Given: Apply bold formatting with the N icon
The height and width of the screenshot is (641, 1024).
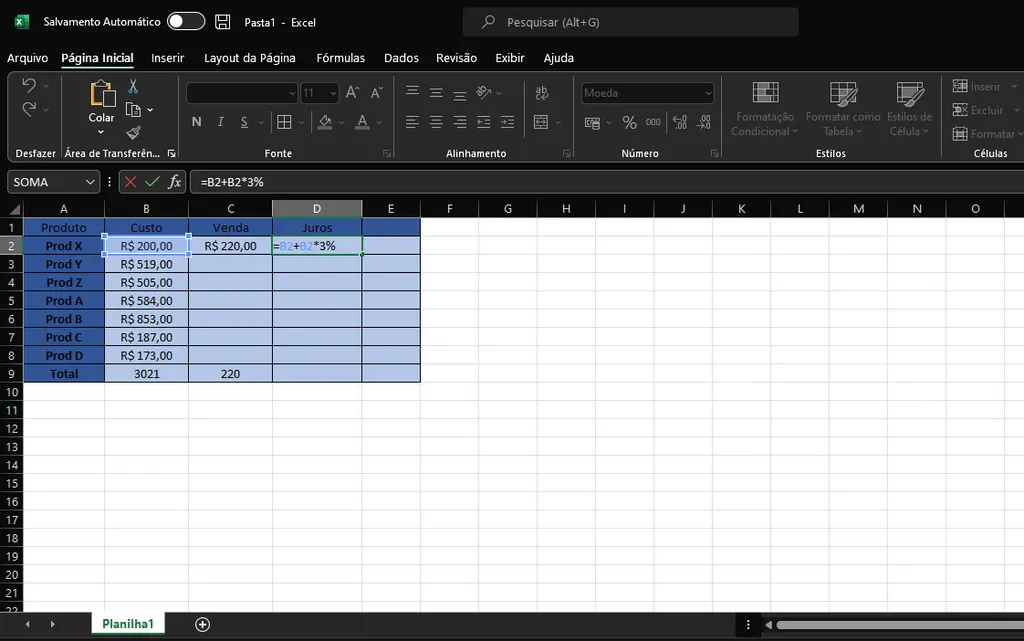Looking at the screenshot, I should [196, 121].
